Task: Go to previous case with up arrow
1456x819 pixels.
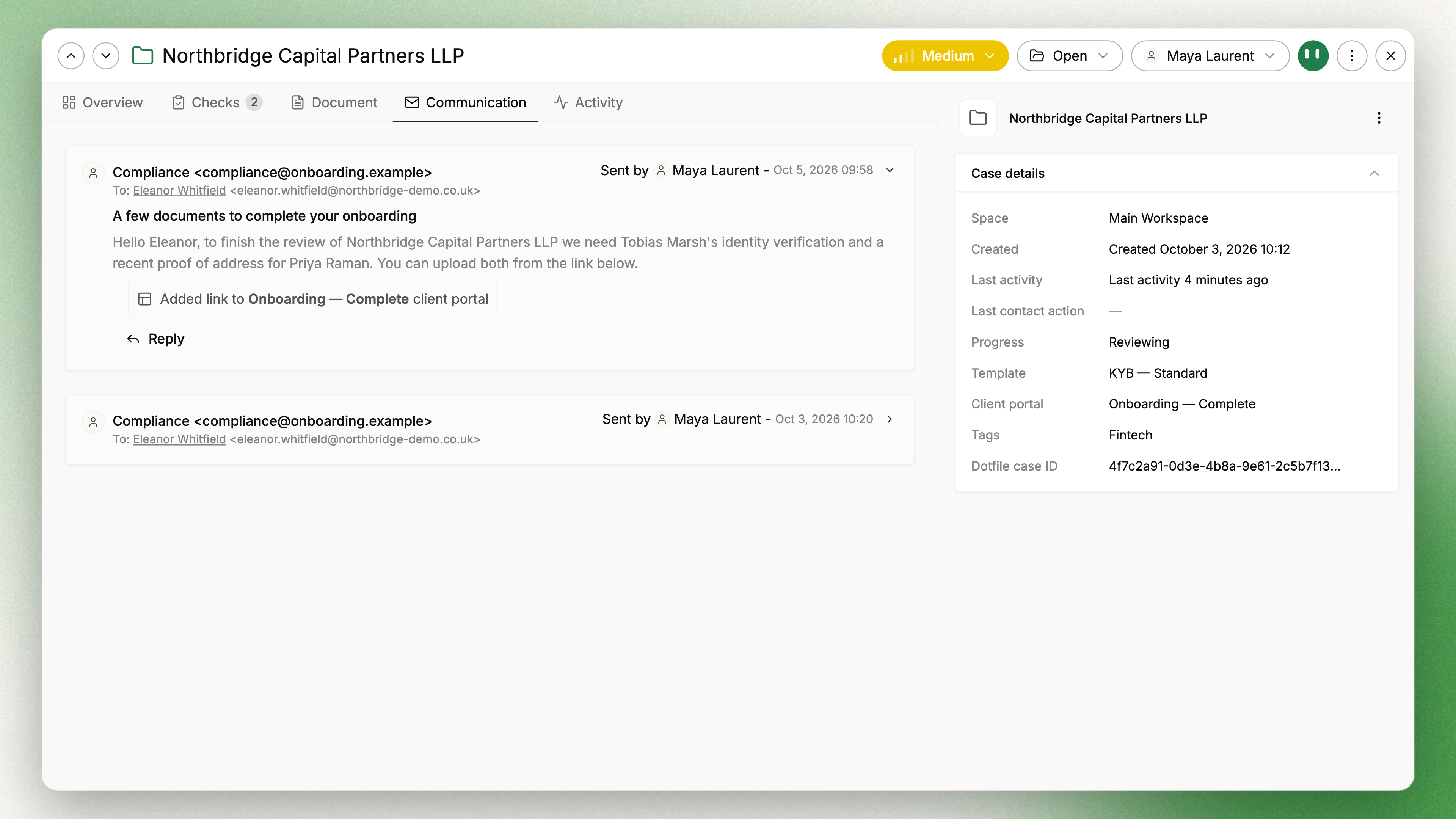Action: (71, 56)
